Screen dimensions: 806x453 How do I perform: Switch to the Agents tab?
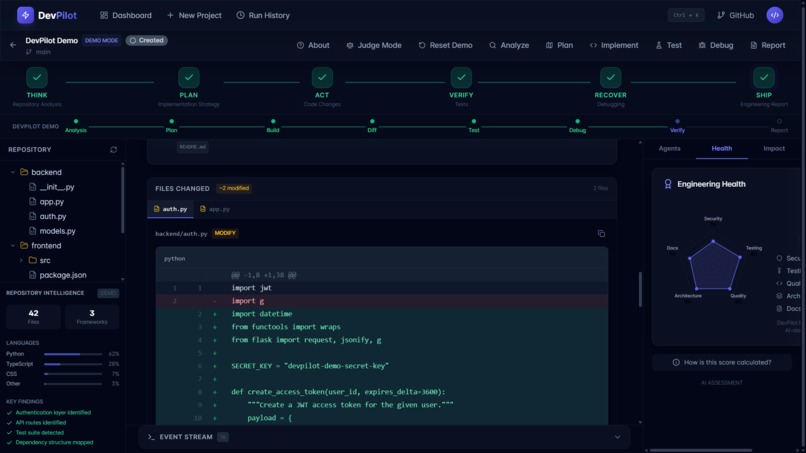pos(669,149)
